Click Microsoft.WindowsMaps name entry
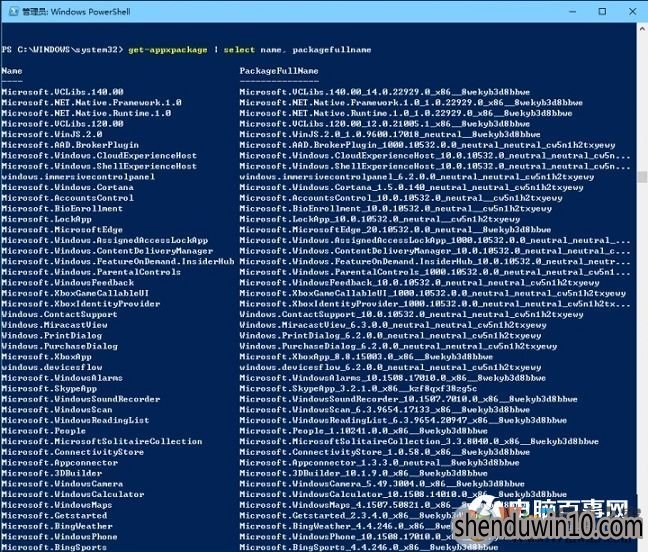Image resolution: width=648 pixels, height=552 pixels. click(57, 505)
